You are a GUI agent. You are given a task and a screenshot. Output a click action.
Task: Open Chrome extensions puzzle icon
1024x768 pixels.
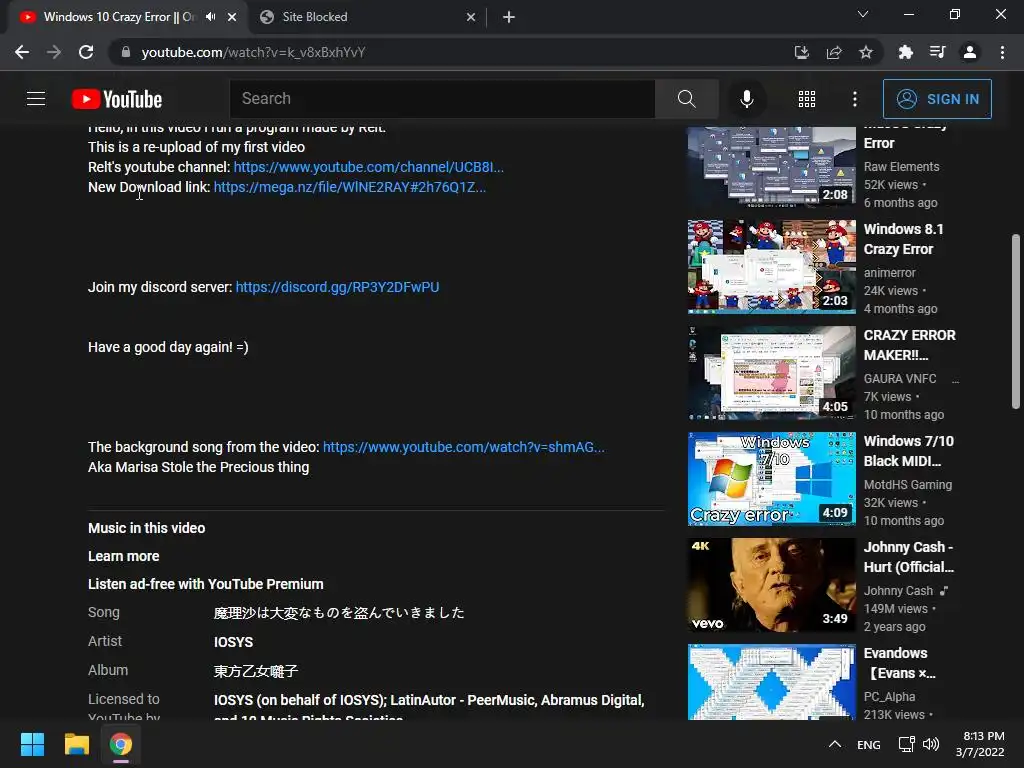905,52
